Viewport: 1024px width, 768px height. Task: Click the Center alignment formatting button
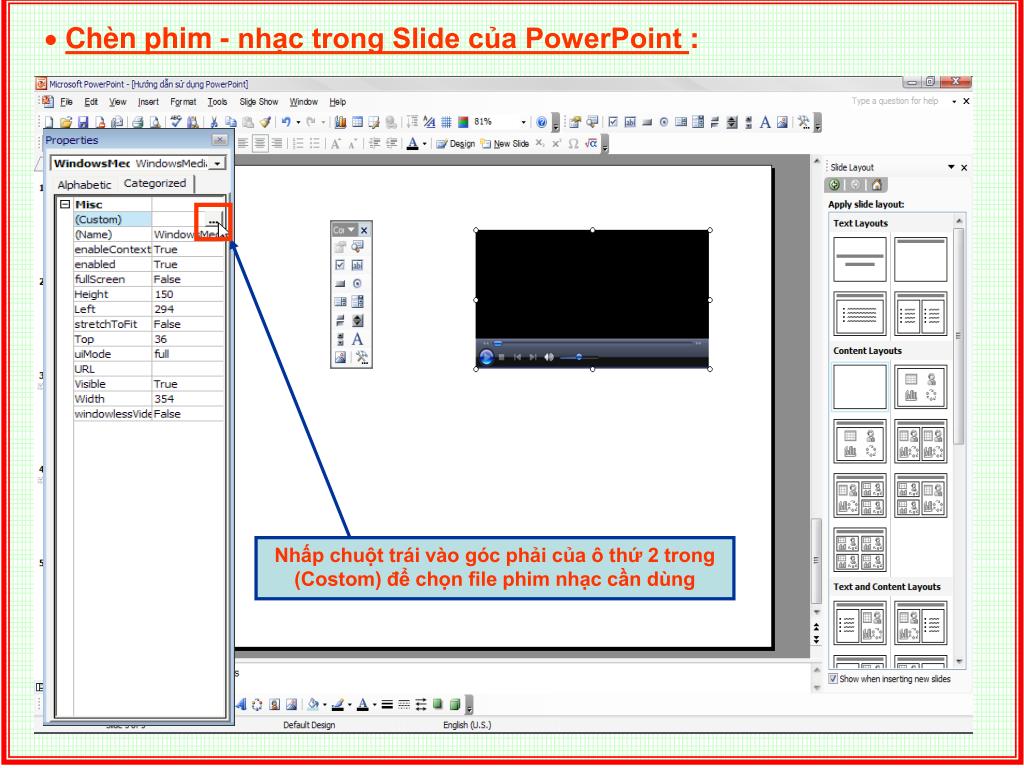[x=260, y=143]
